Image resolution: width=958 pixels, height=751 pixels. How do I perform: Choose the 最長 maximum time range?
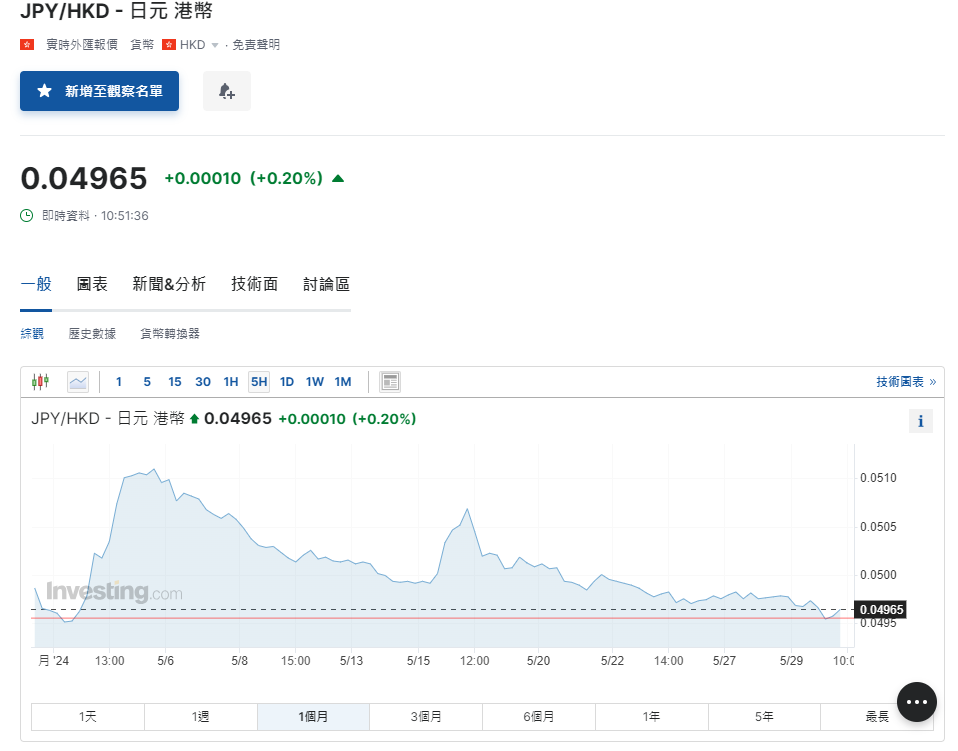pos(877,717)
